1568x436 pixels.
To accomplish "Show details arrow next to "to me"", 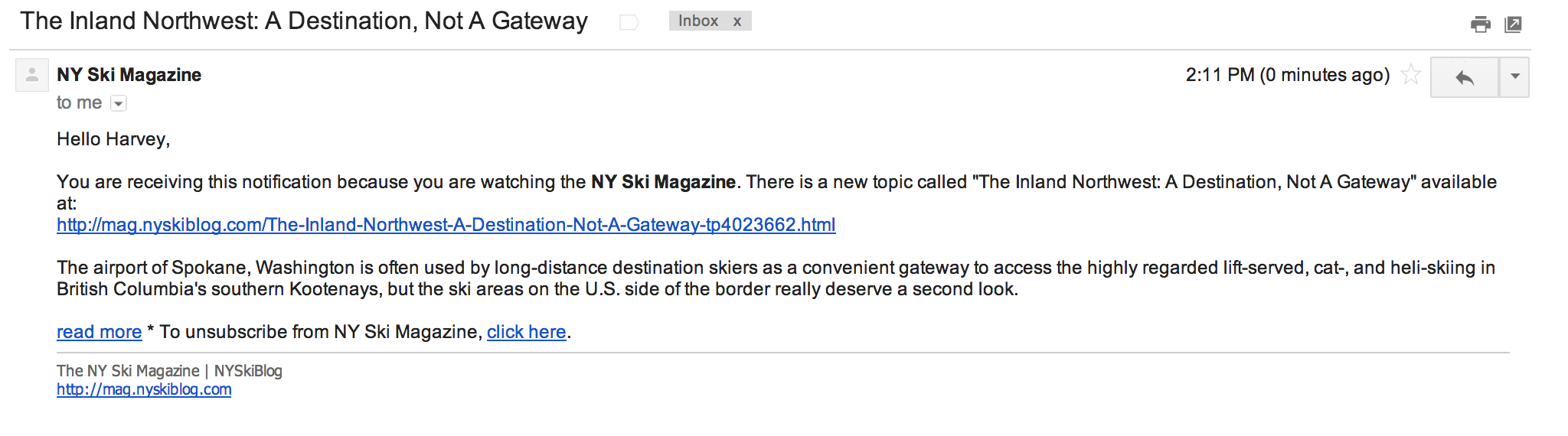I will [119, 103].
